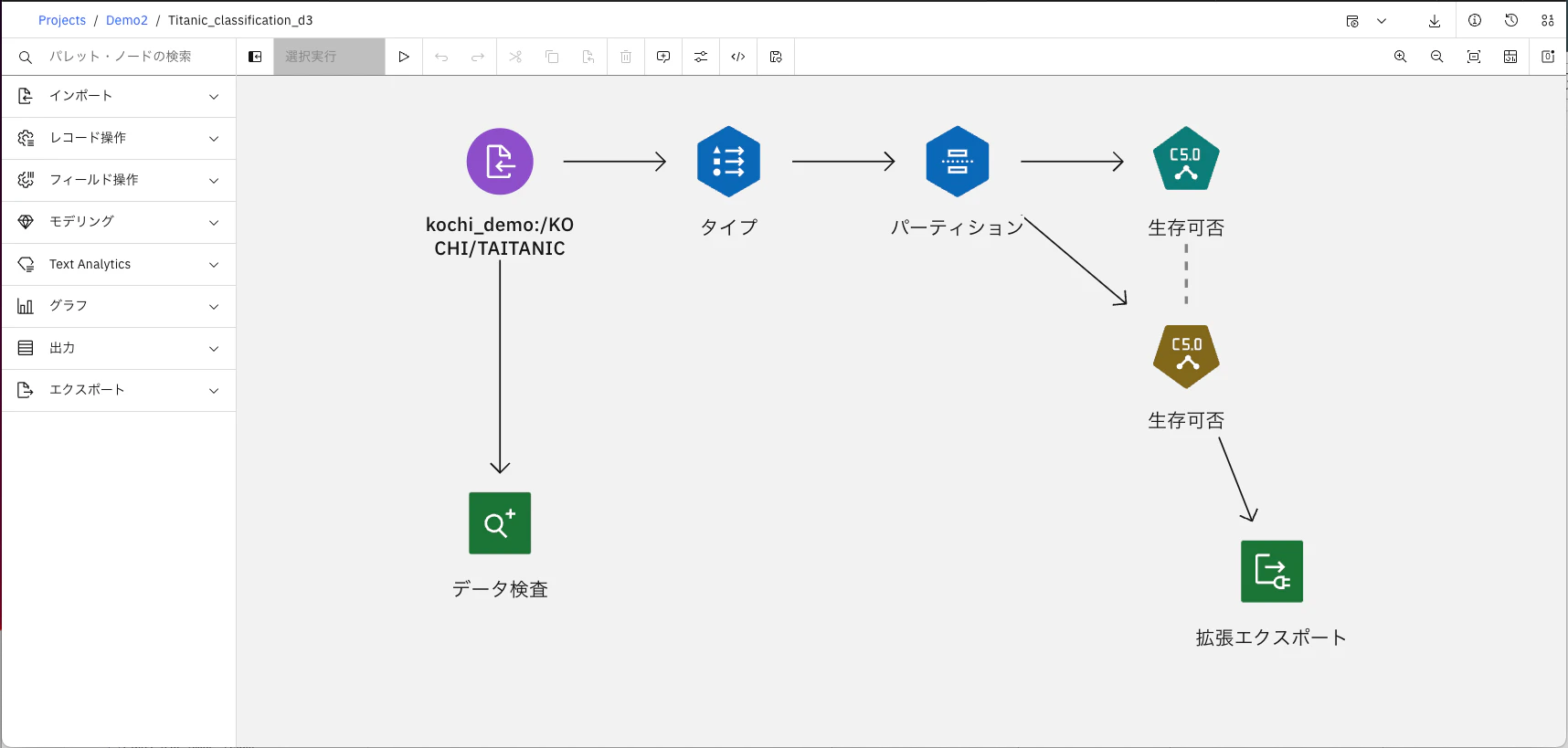Viewport: 1568px width, 748px height.
Task: Click the undo arrow icon
Action: click(441, 57)
